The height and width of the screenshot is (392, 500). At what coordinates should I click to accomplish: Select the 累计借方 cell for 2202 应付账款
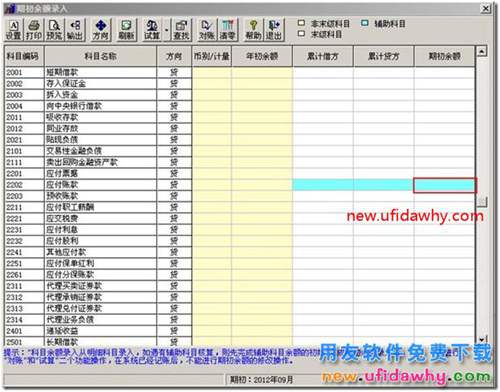pyautogui.click(x=323, y=185)
